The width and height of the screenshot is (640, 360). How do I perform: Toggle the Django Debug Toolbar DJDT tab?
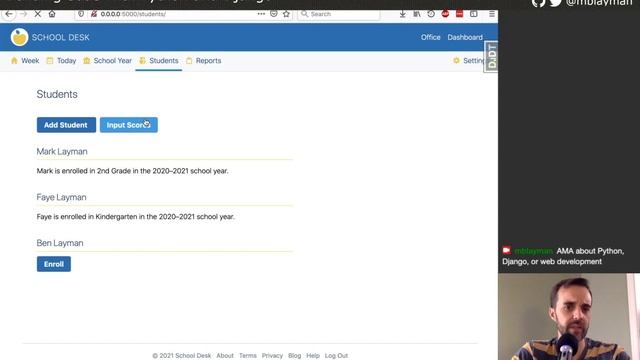point(491,56)
